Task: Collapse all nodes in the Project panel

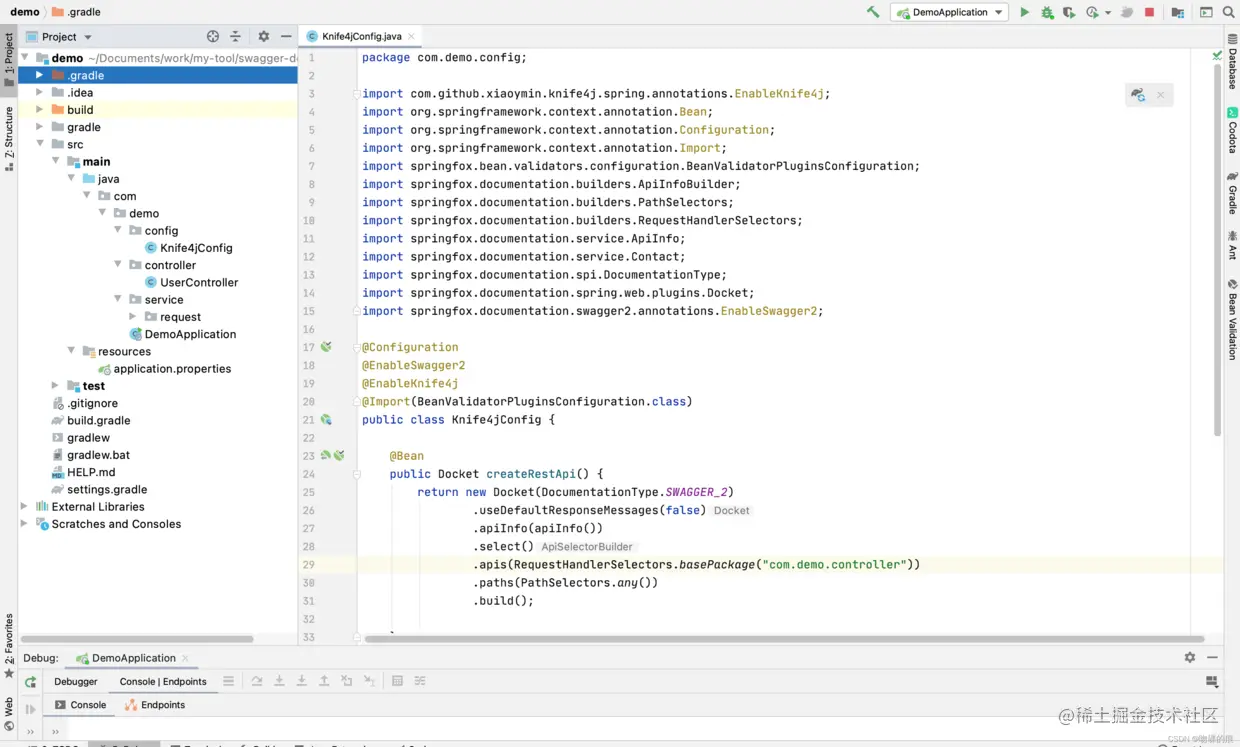Action: point(236,36)
